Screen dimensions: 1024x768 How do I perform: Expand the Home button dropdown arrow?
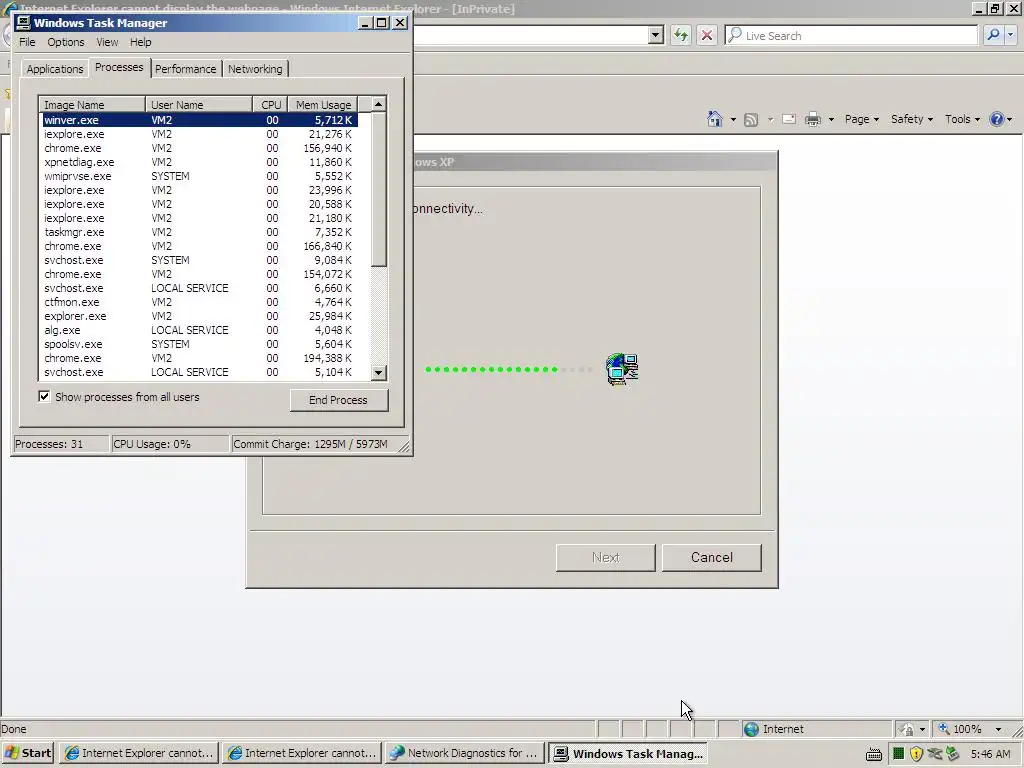pos(733,120)
